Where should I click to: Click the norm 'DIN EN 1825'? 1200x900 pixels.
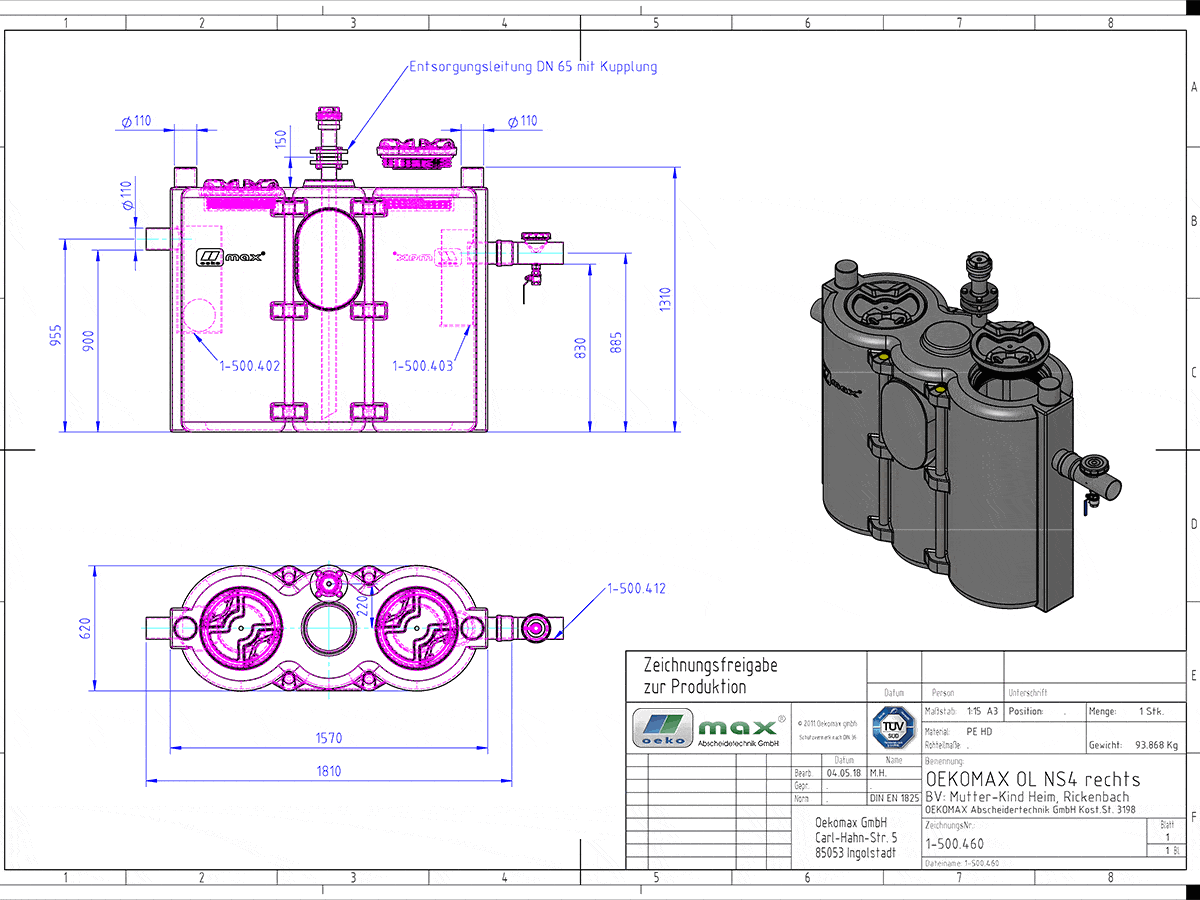coord(893,799)
